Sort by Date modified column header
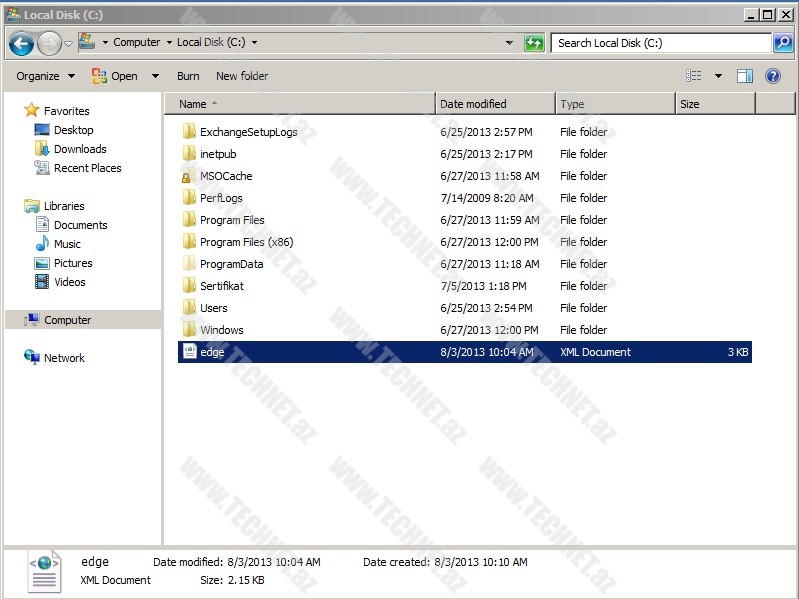Viewport: 799px width, 599px height. 495,104
